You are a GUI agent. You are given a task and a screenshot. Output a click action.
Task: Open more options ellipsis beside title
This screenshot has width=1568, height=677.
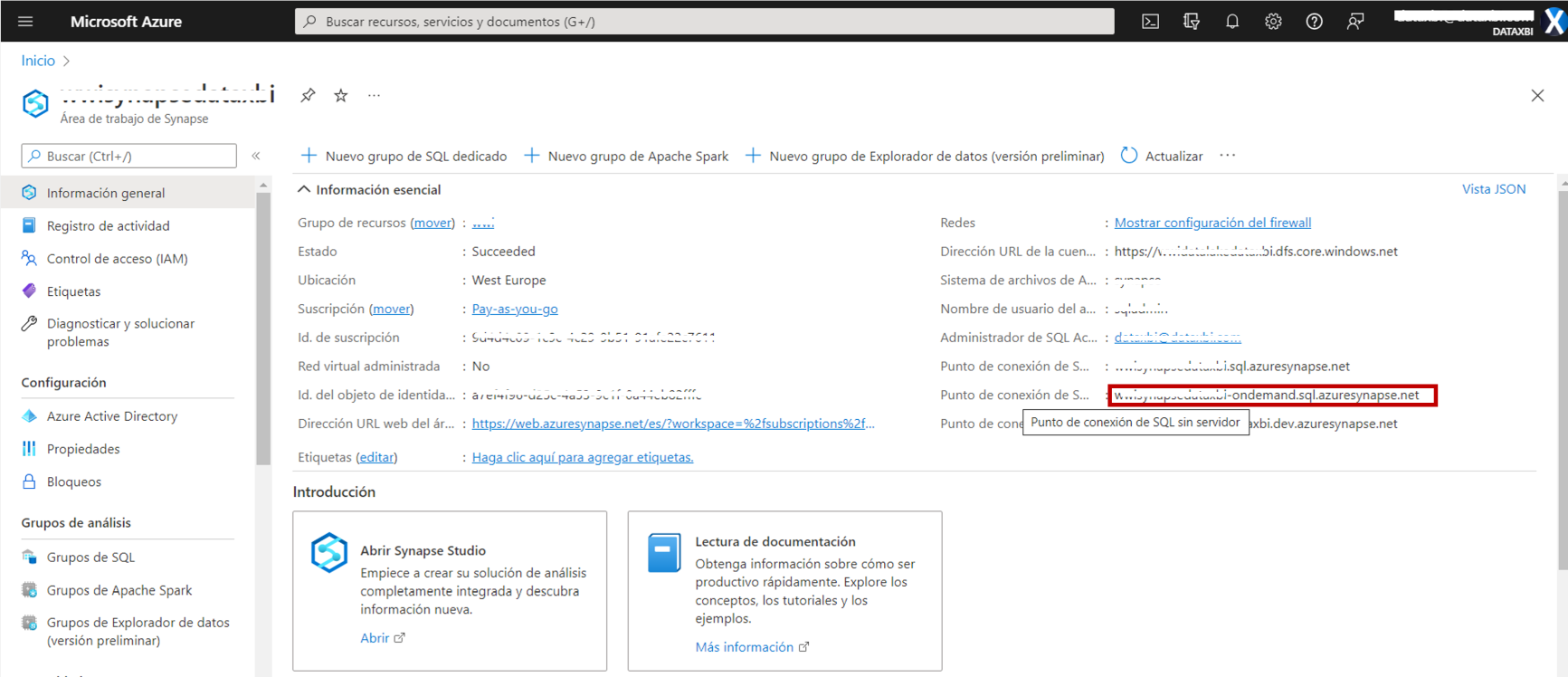[x=374, y=95]
